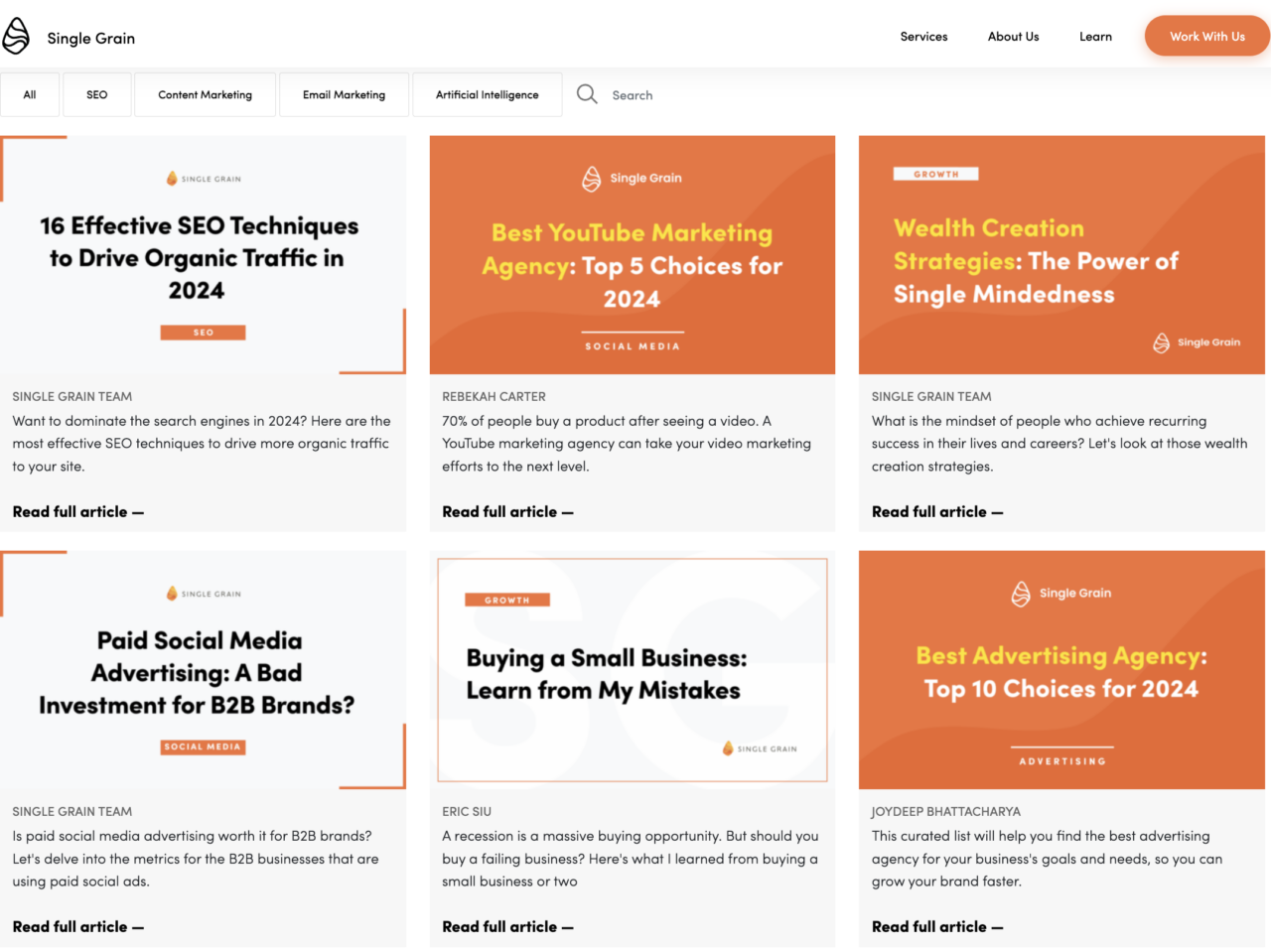The height and width of the screenshot is (952, 1271).
Task: Open the Learn menu
Action: point(1095,37)
